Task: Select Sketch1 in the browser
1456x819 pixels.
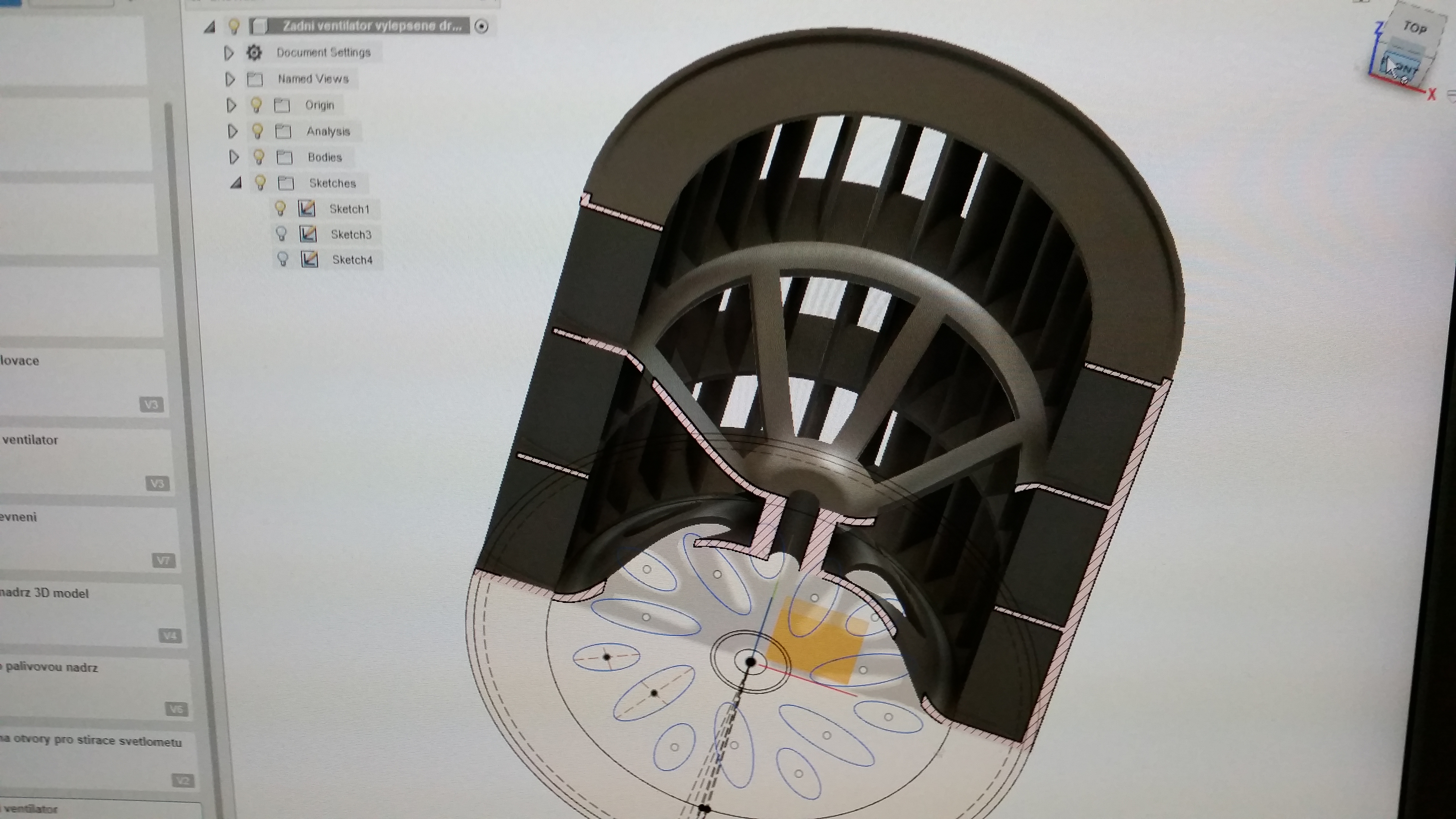Action: pyautogui.click(x=349, y=209)
